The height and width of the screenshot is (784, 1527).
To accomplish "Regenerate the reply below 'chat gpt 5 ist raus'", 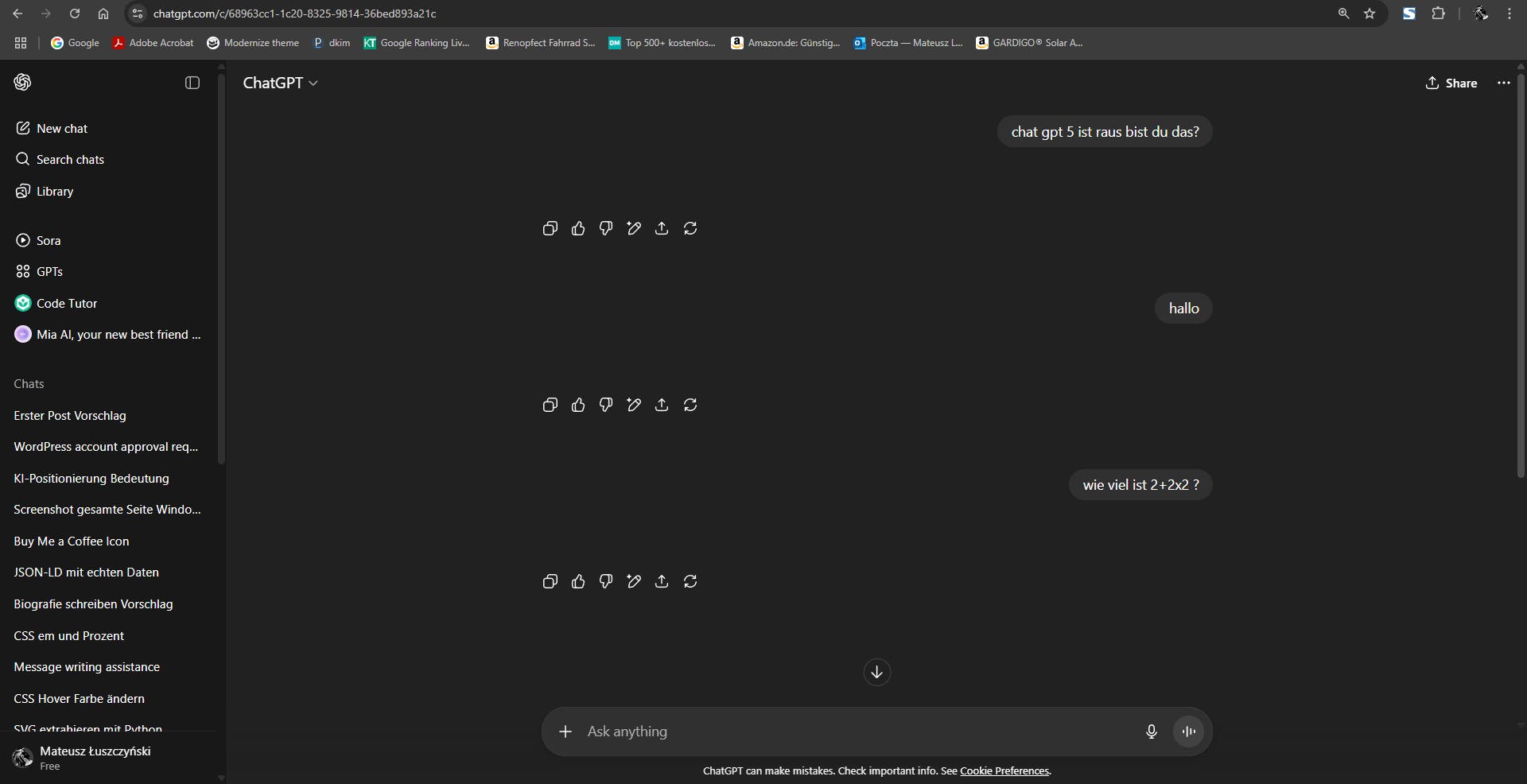I will click(x=690, y=228).
